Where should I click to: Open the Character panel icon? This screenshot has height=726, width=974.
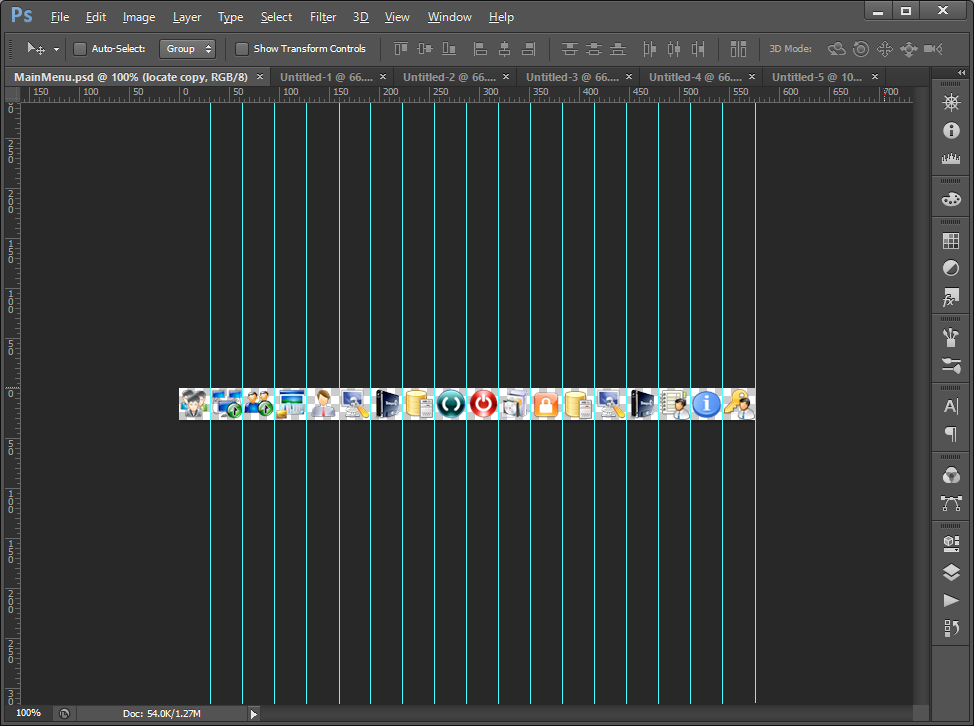pos(951,406)
